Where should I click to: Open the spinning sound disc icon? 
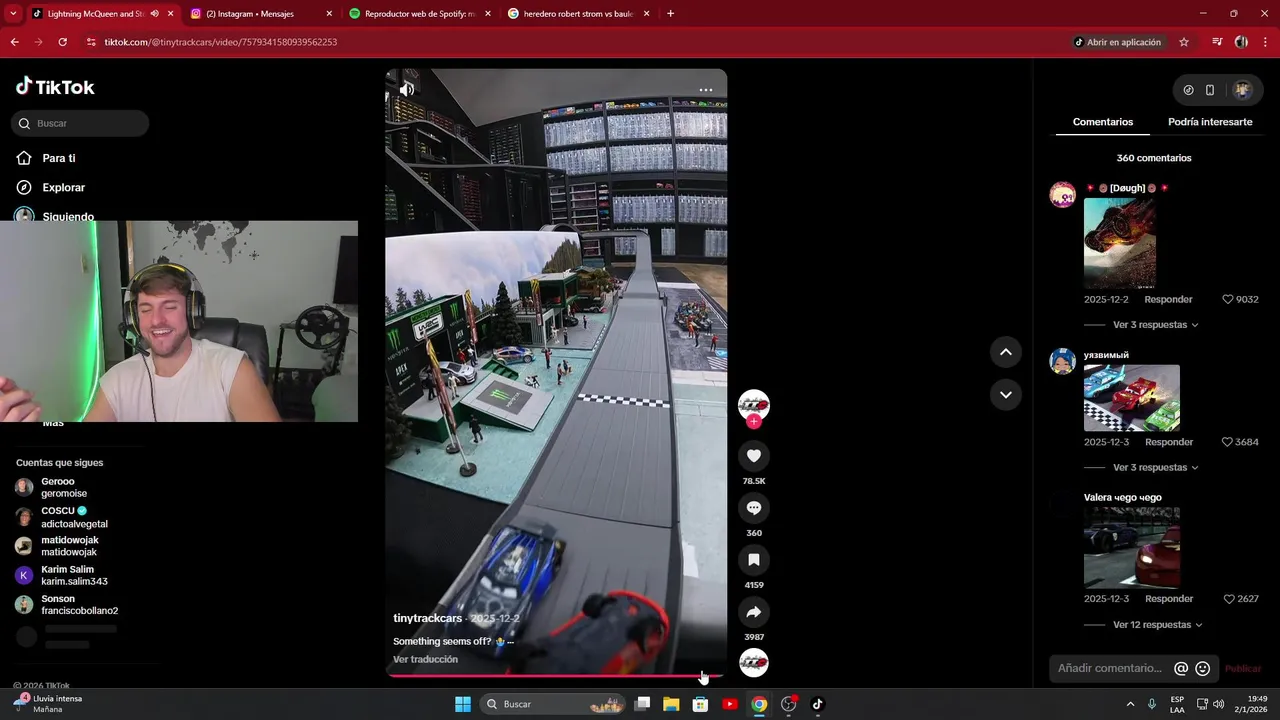[x=754, y=663]
